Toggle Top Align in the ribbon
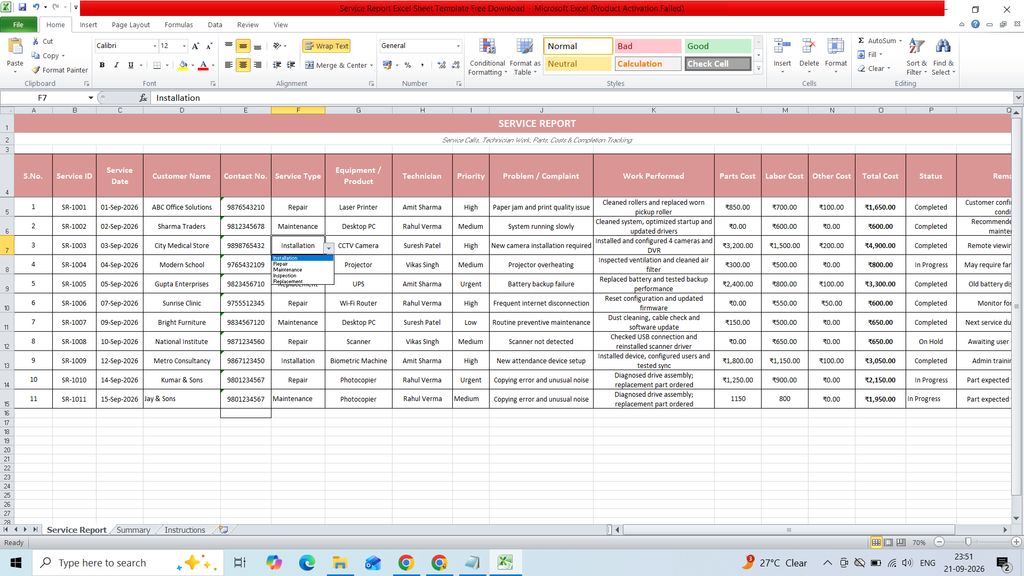 pos(229,46)
